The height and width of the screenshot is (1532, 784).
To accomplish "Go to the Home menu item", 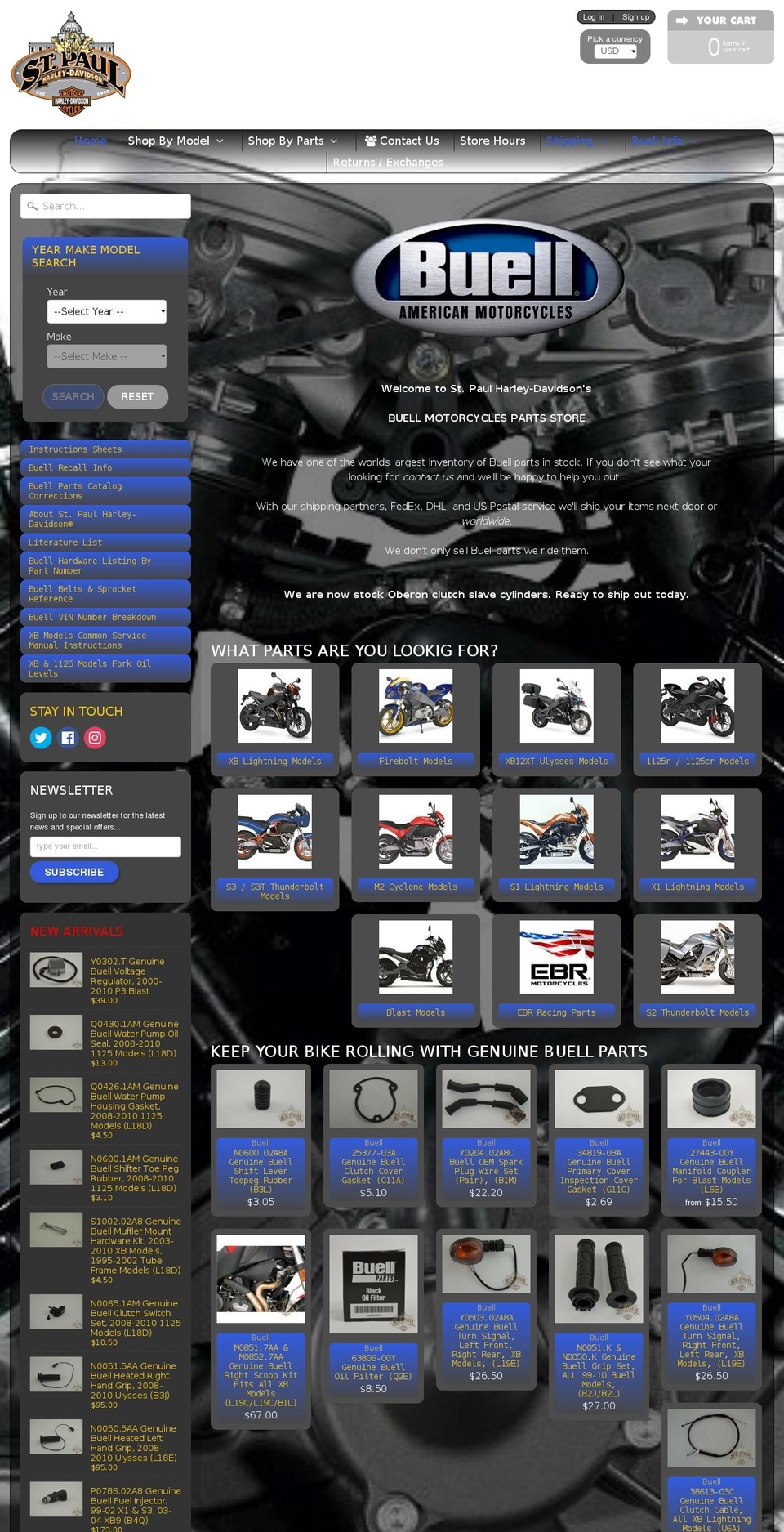I will 91,141.
